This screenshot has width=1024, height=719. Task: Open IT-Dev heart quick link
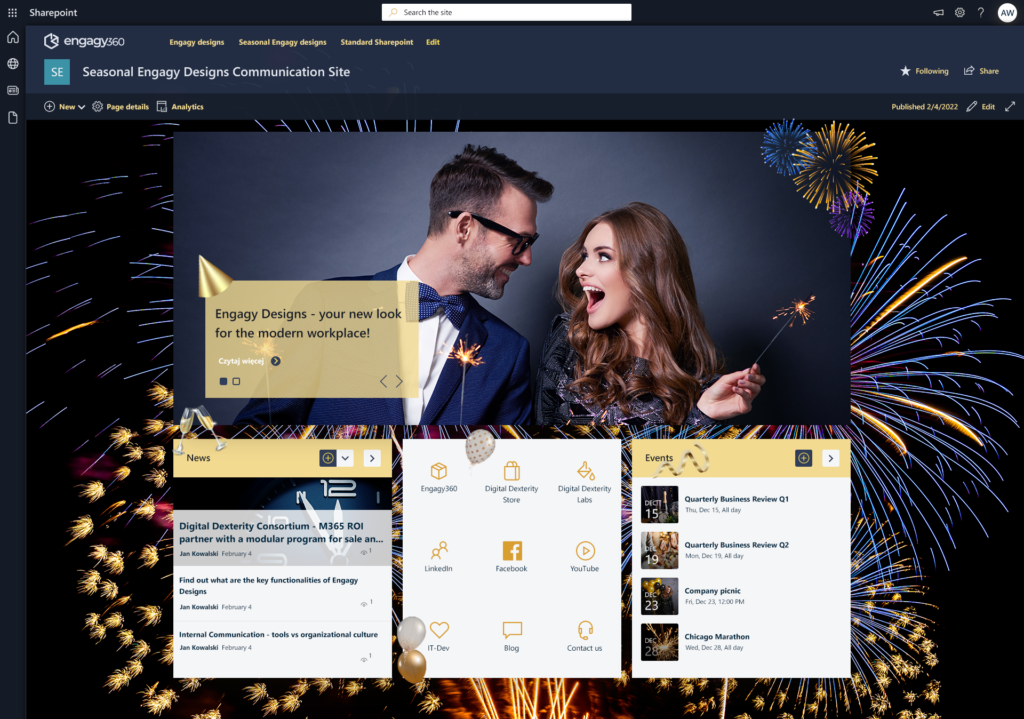click(x=439, y=637)
